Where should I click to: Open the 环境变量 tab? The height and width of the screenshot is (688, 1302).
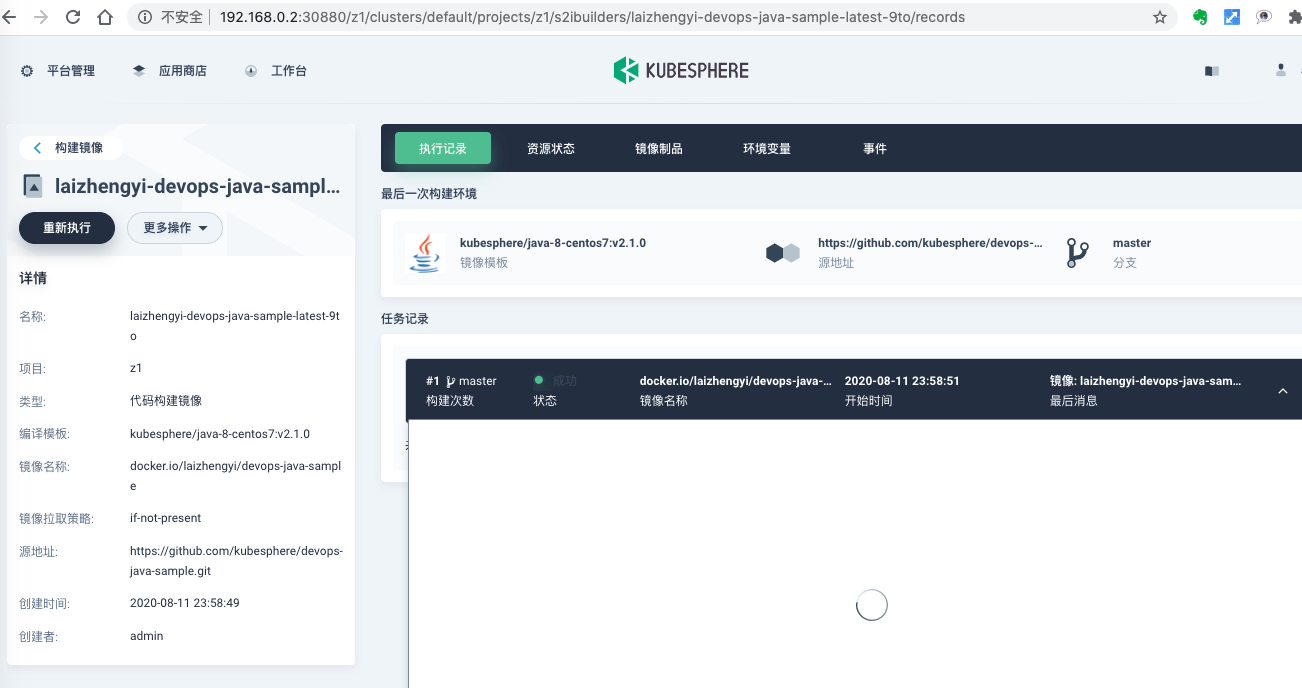tap(766, 147)
